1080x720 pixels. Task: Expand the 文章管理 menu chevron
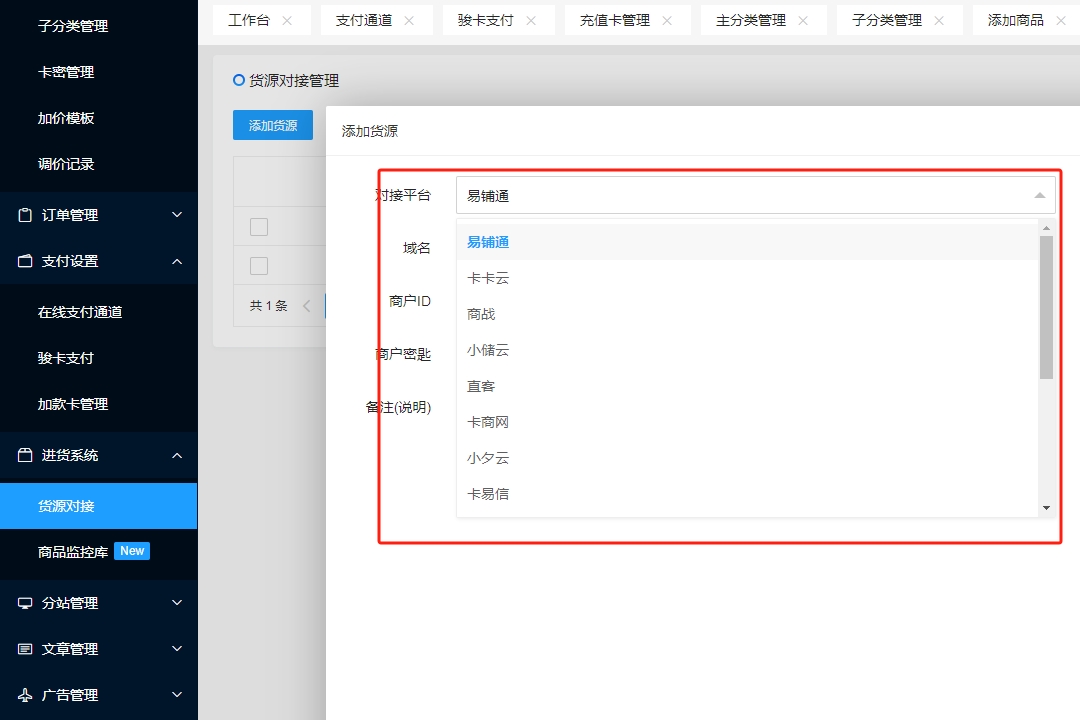(x=177, y=649)
